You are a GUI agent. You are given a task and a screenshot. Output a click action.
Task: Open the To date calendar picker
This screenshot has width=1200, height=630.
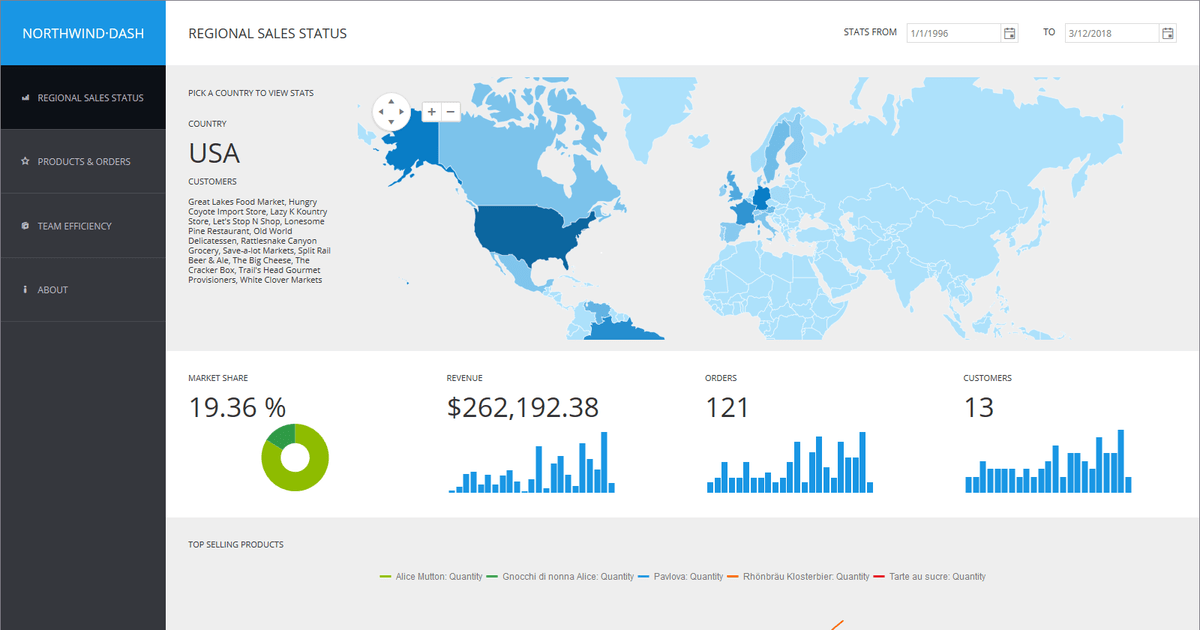tap(1168, 33)
